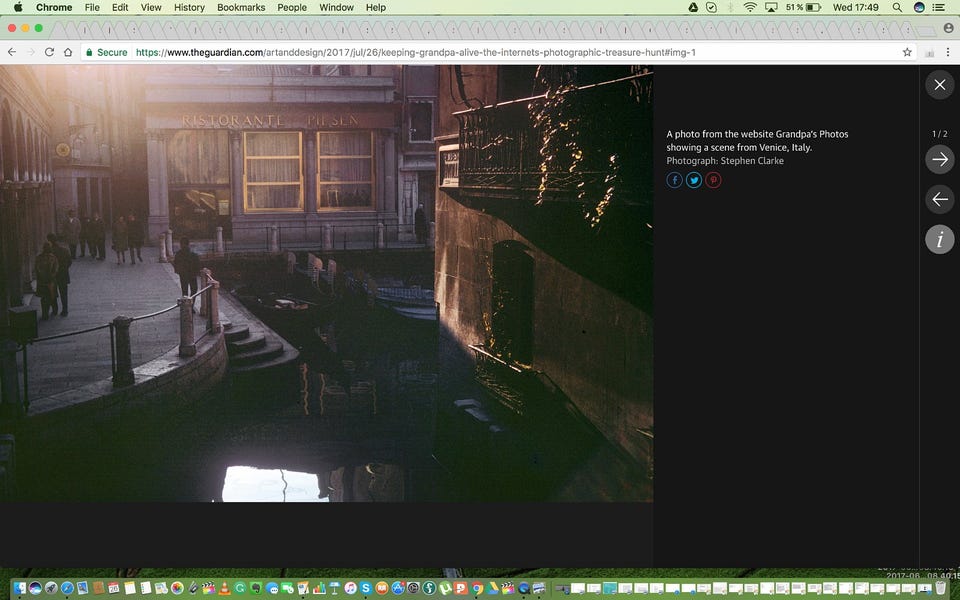Viewport: 960px width, 600px height.
Task: Open the App Store in the Dock
Action: pos(398,588)
